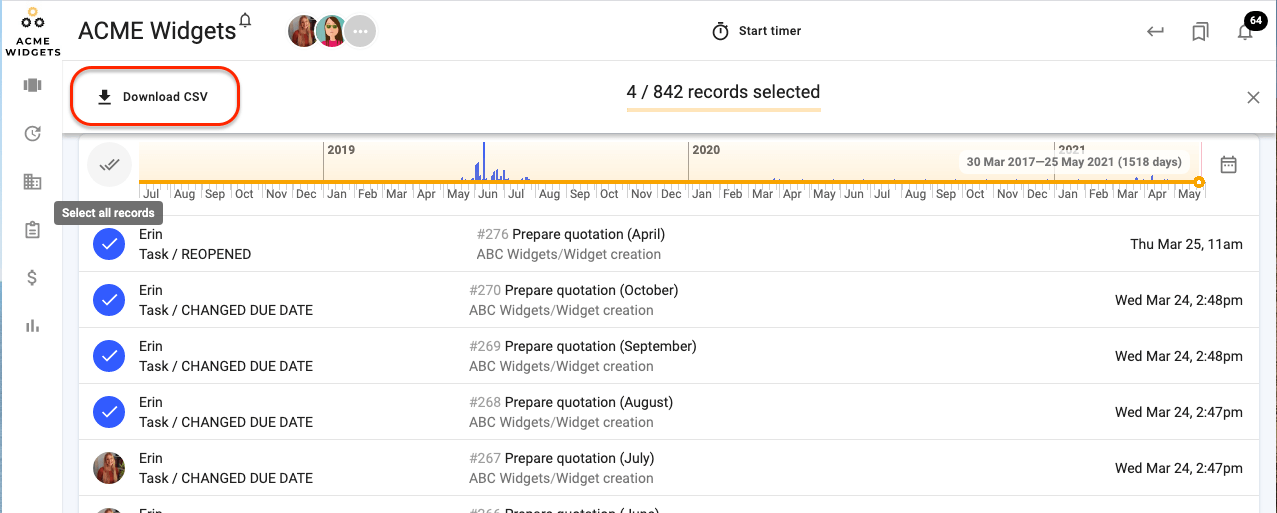Open task #267 Prepare quotation (July)
This screenshot has height=513, width=1277.
[x=562, y=458]
